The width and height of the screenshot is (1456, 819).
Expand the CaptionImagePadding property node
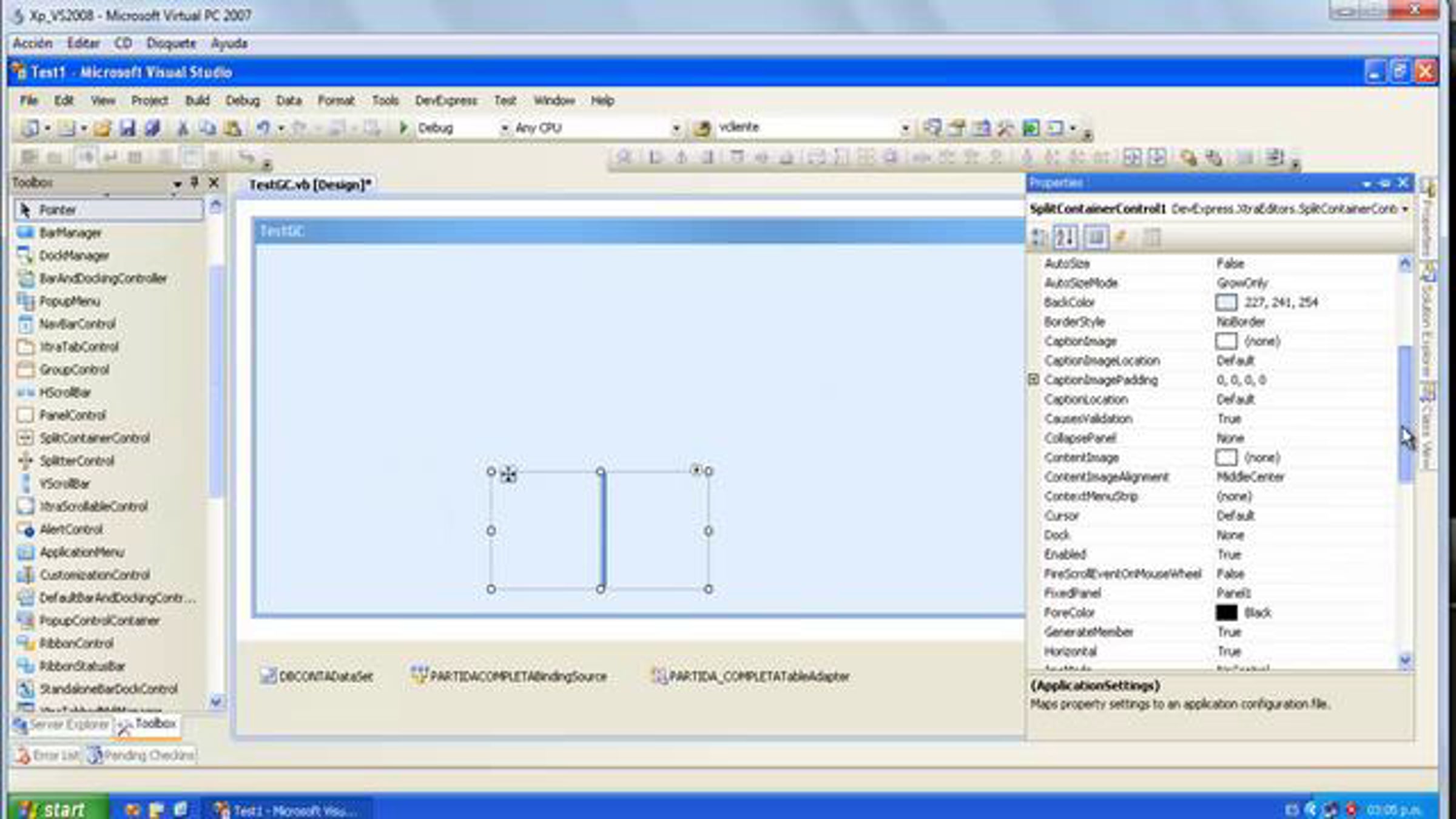[1034, 380]
